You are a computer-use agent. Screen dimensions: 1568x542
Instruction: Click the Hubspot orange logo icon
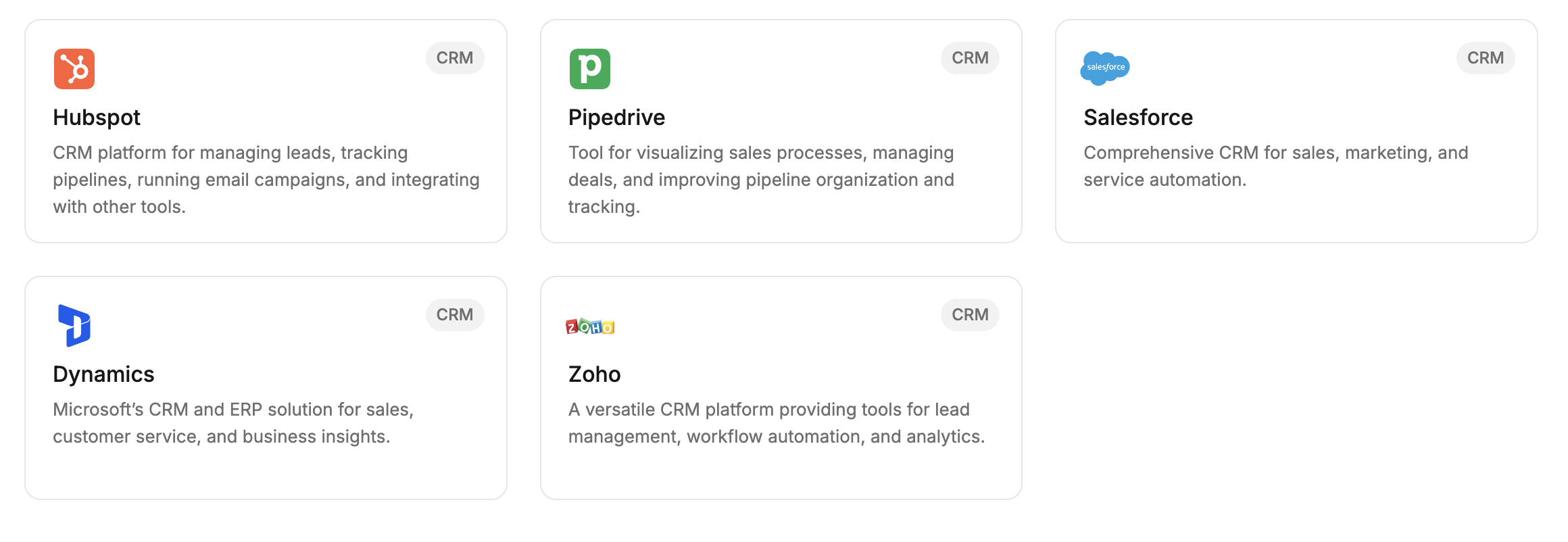74,69
